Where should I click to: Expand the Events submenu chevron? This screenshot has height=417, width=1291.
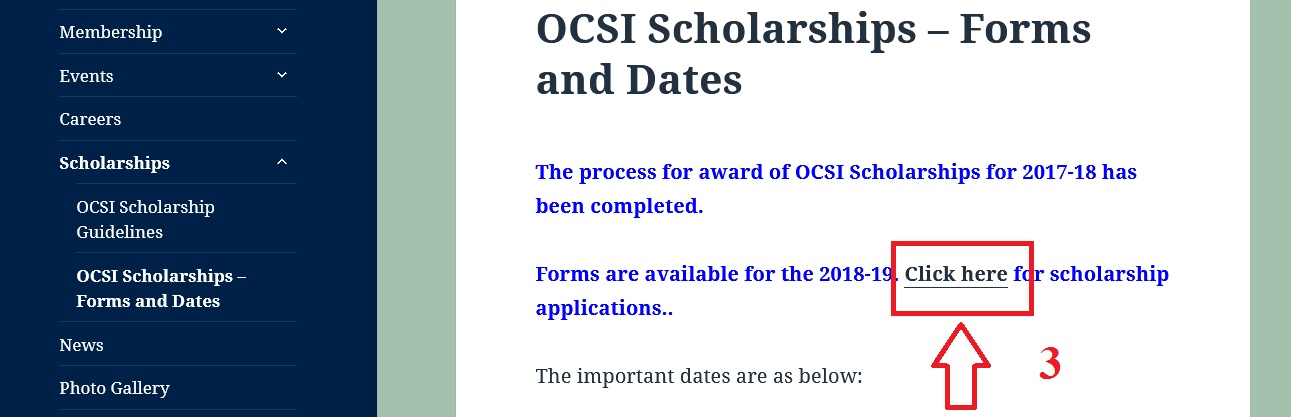(x=282, y=75)
